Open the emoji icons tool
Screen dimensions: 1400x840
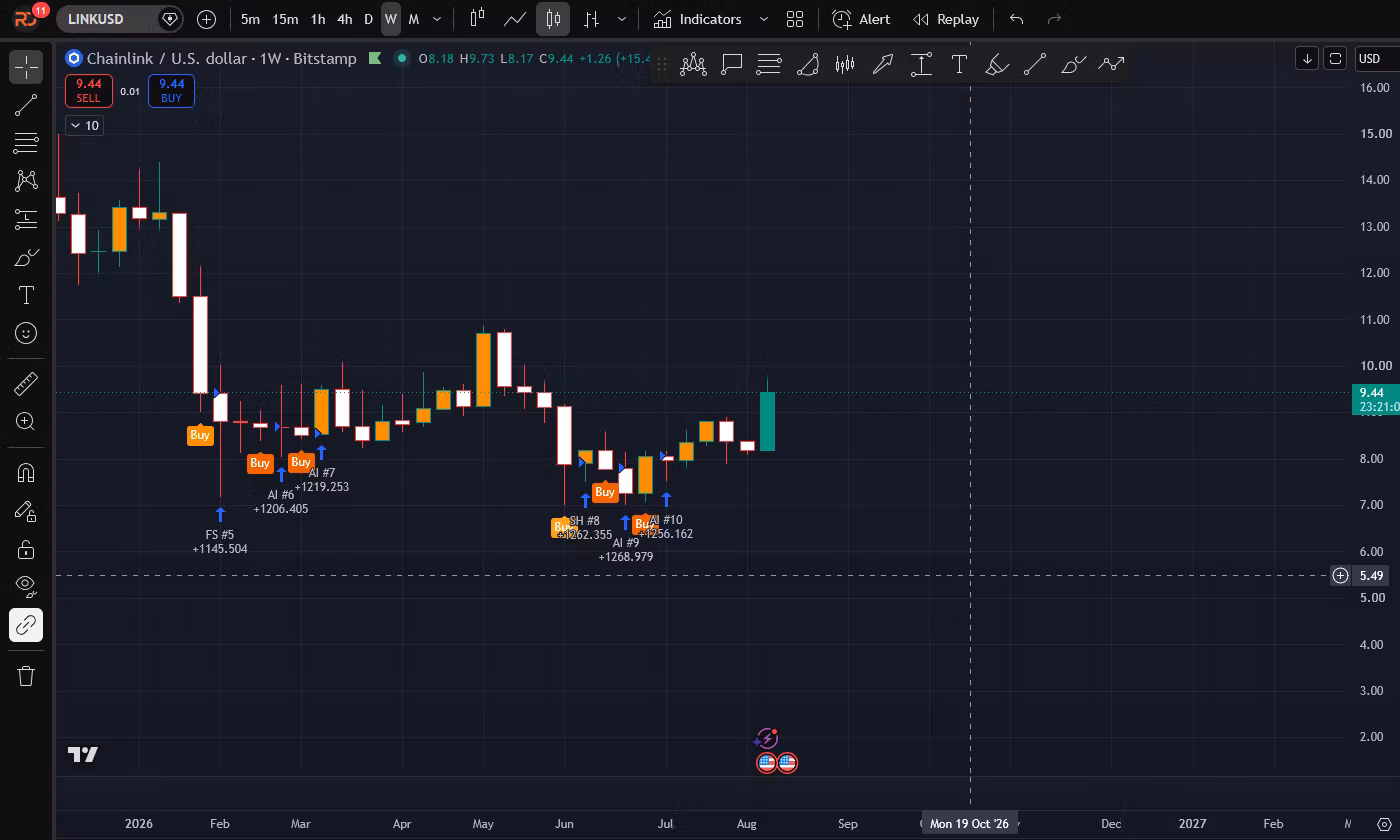tap(26, 333)
